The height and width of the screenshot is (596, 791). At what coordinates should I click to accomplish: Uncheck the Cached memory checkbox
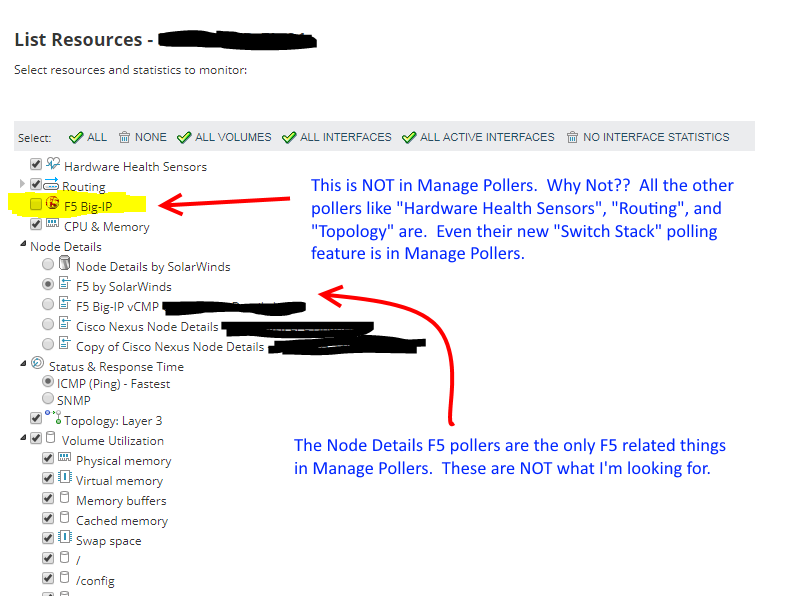point(48,518)
